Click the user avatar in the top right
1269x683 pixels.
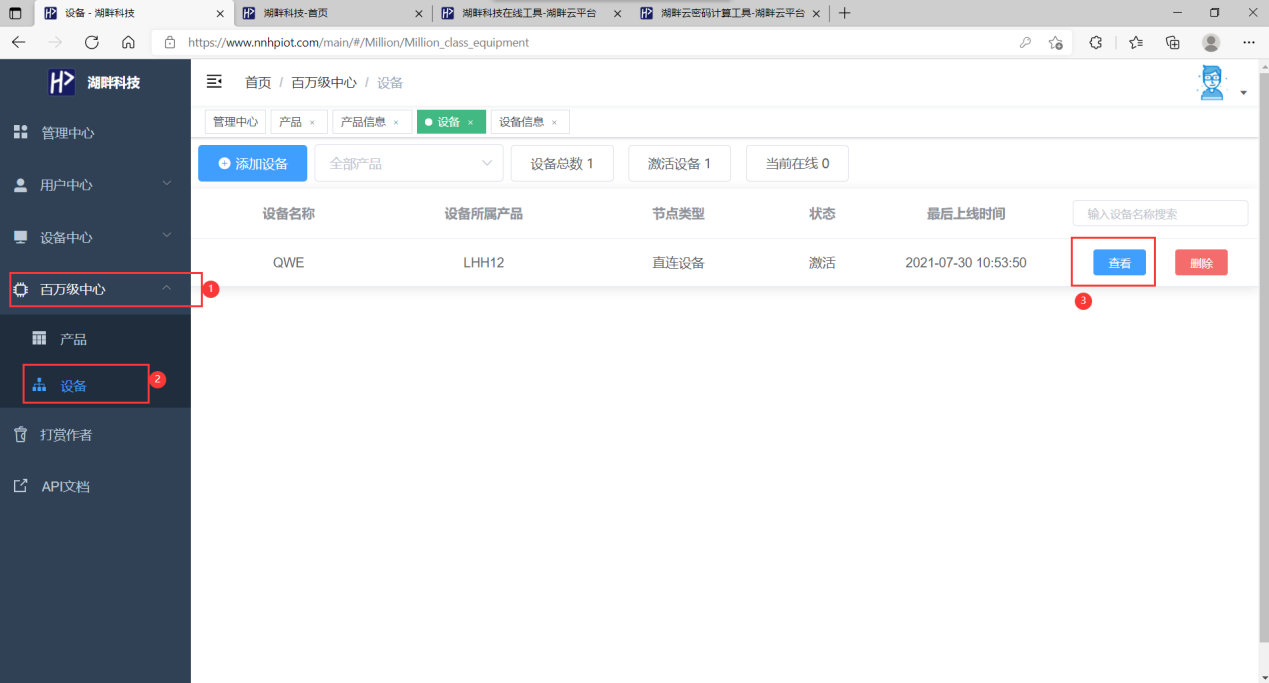pos(1211,82)
